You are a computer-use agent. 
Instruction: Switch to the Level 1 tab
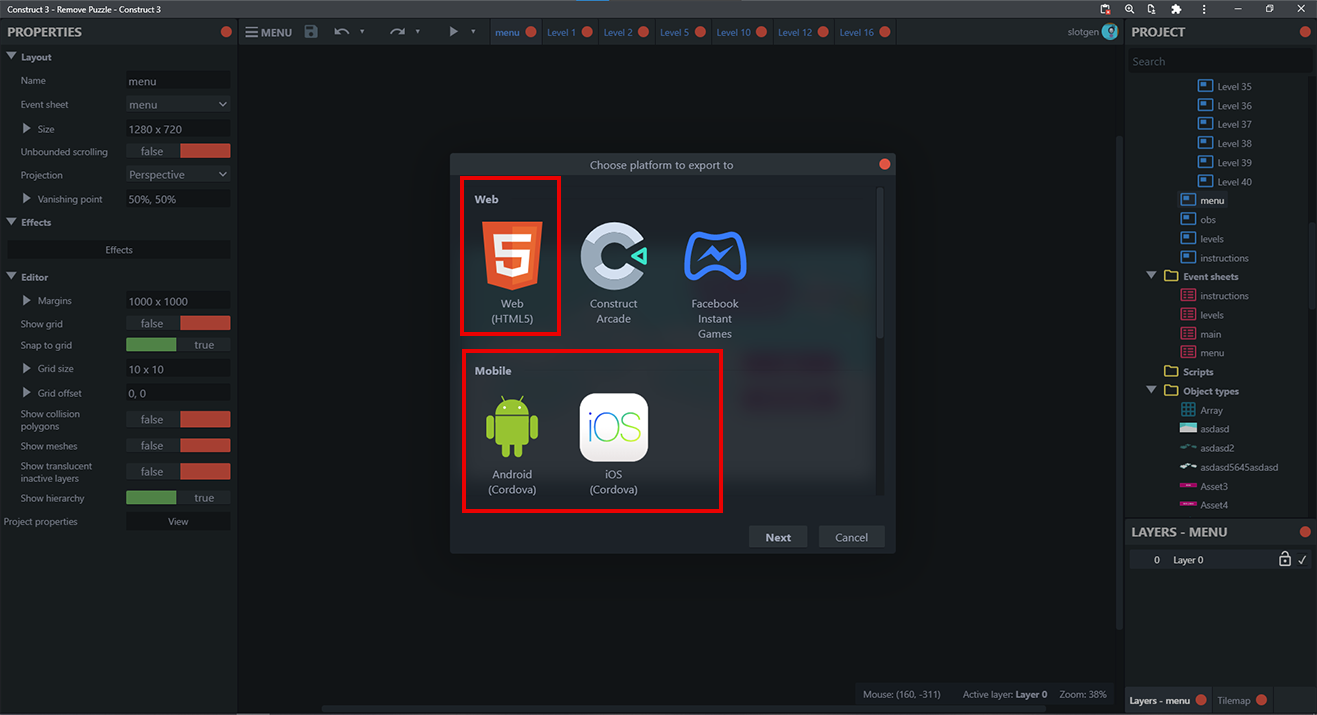561,32
